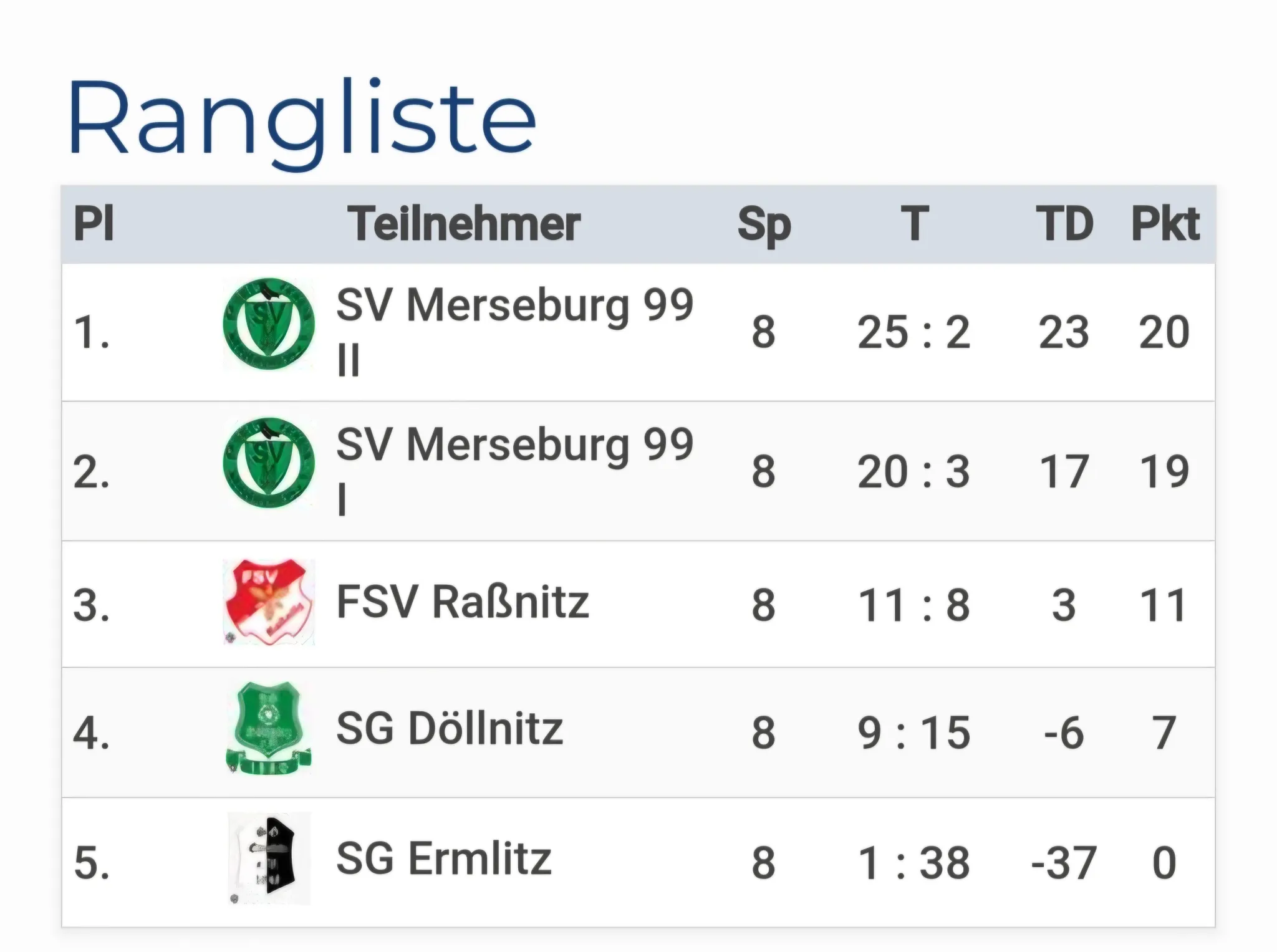Select the points value 19 cell
The width and height of the screenshot is (1277, 952).
tap(1164, 472)
